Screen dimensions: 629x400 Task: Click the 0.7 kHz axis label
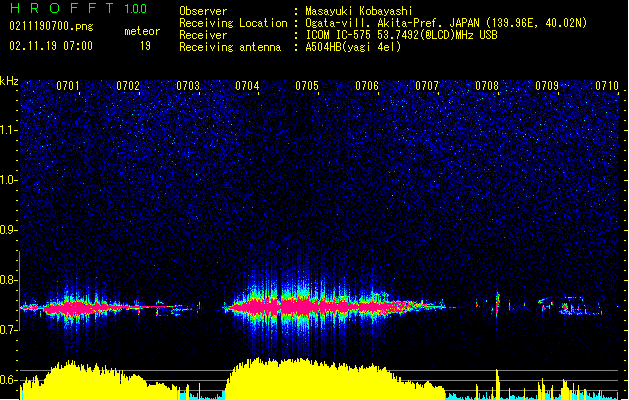point(8,330)
